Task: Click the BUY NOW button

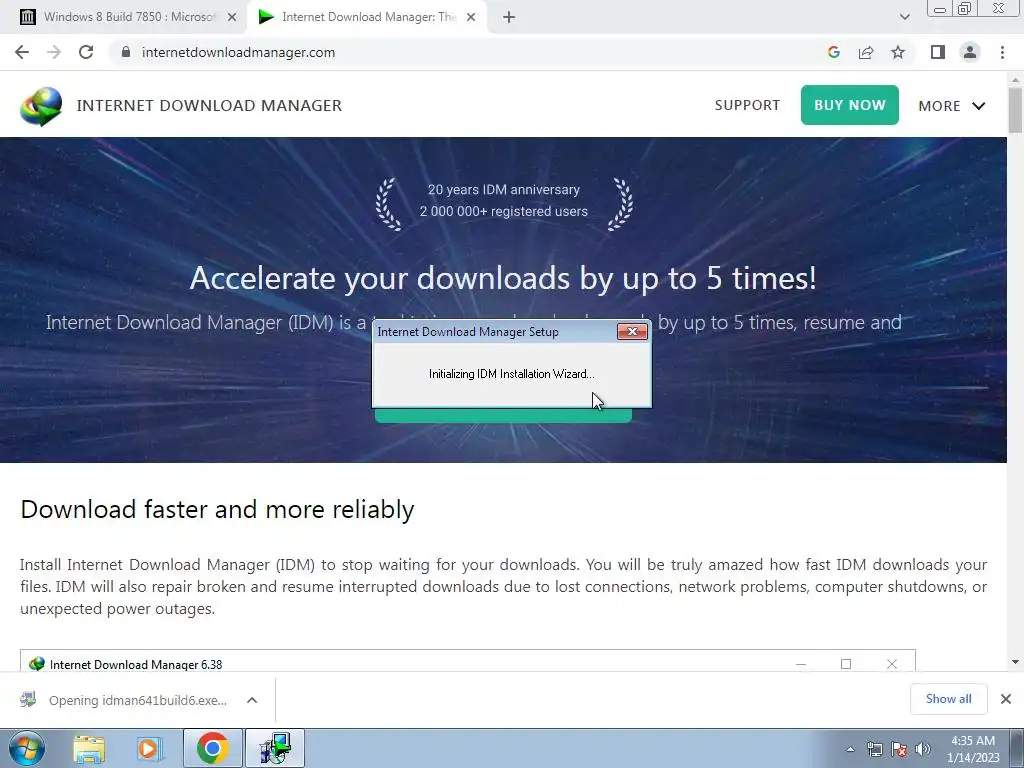Action: [850, 105]
